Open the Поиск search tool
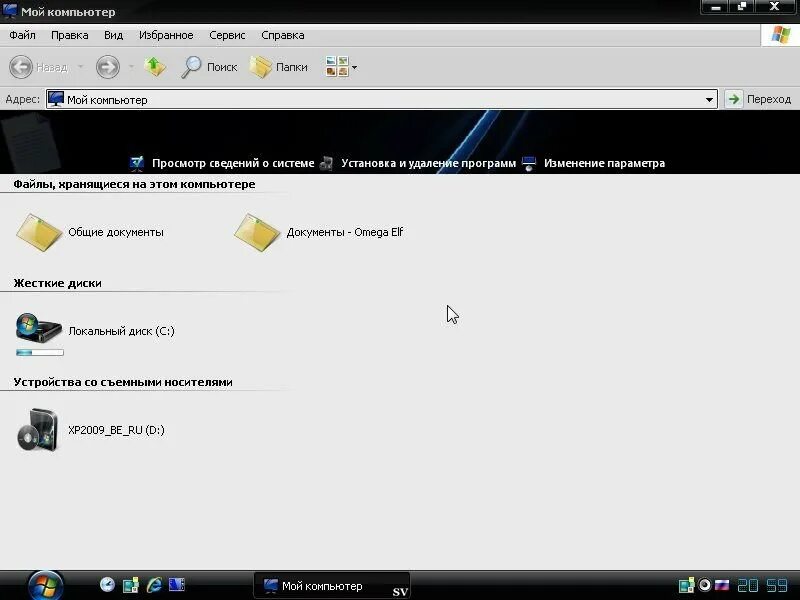 click(210, 67)
